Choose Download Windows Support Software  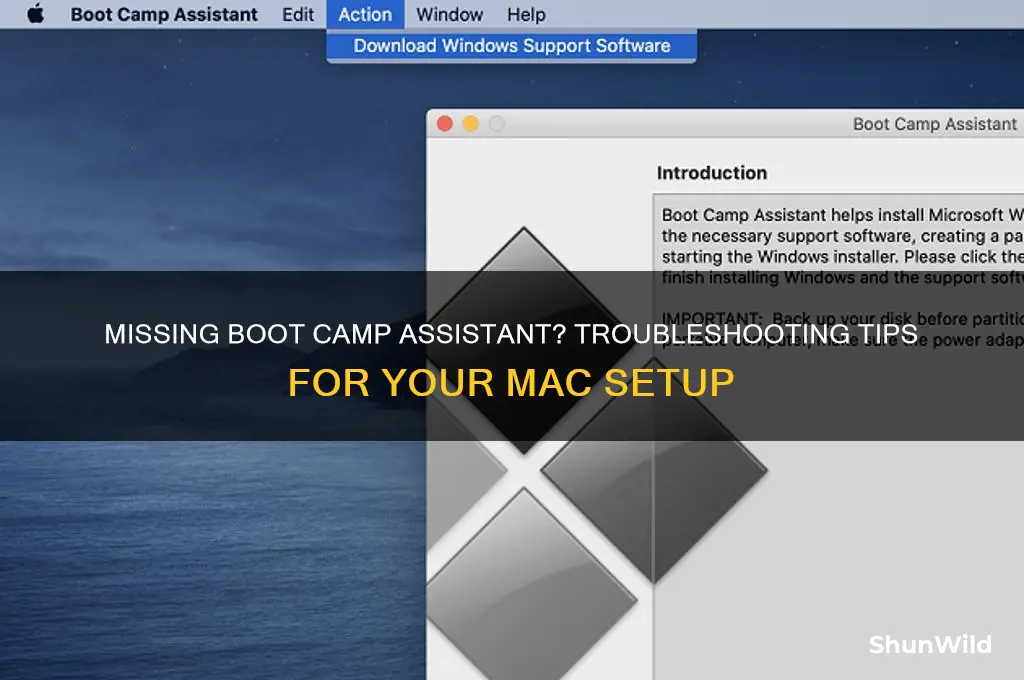click(x=511, y=46)
